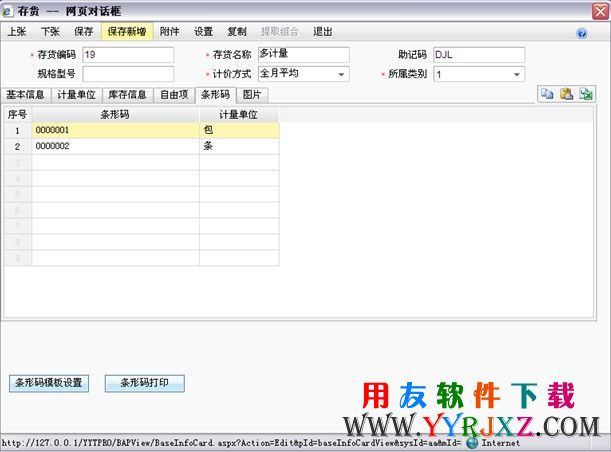Select the 条形码 tab
611x452 pixels.
point(215,95)
